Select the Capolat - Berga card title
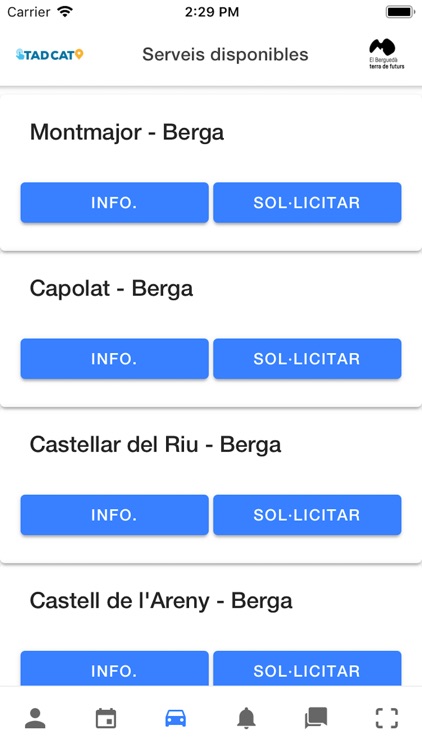Image resolution: width=422 pixels, height=750 pixels. tap(111, 288)
